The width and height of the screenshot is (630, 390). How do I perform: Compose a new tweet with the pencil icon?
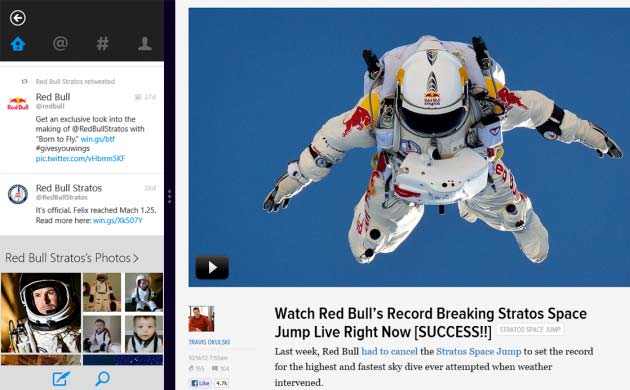coord(61,378)
